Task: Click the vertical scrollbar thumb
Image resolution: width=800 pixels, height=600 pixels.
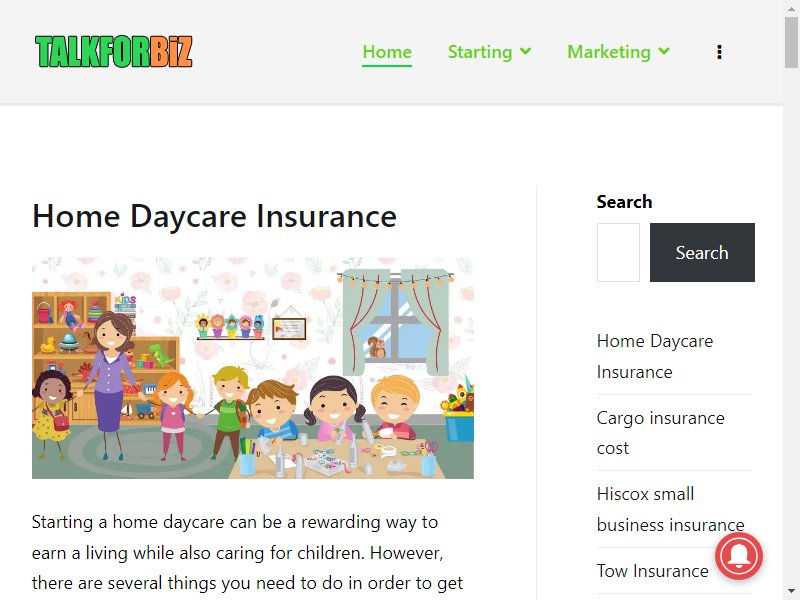Action: coord(792,42)
